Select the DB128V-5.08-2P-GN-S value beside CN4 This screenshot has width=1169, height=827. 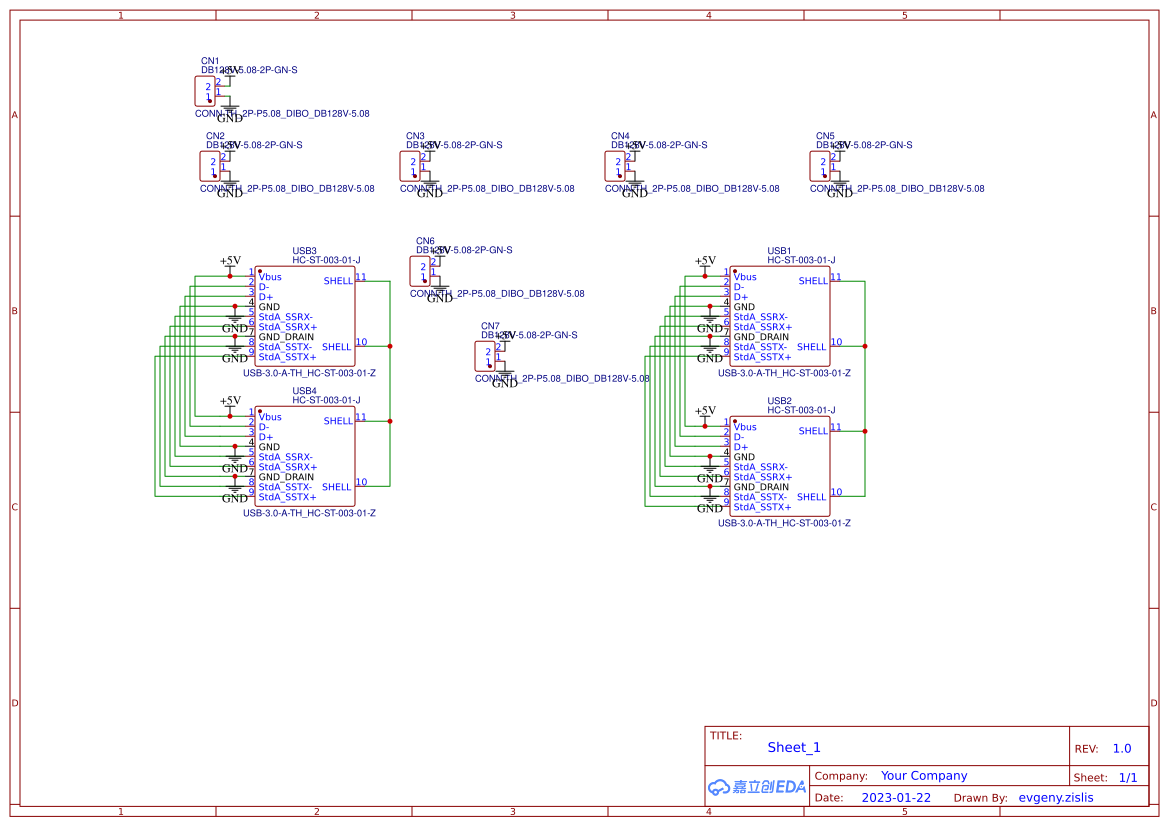[x=659, y=145]
